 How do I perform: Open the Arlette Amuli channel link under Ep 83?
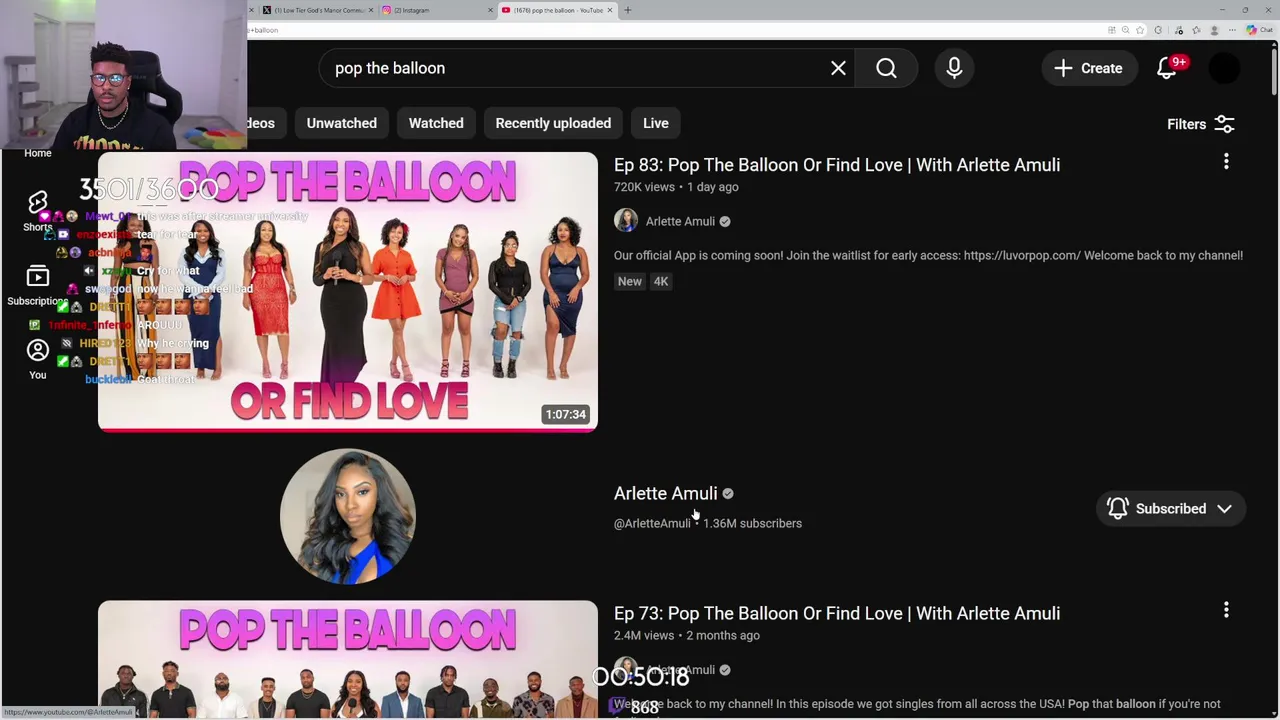680,221
